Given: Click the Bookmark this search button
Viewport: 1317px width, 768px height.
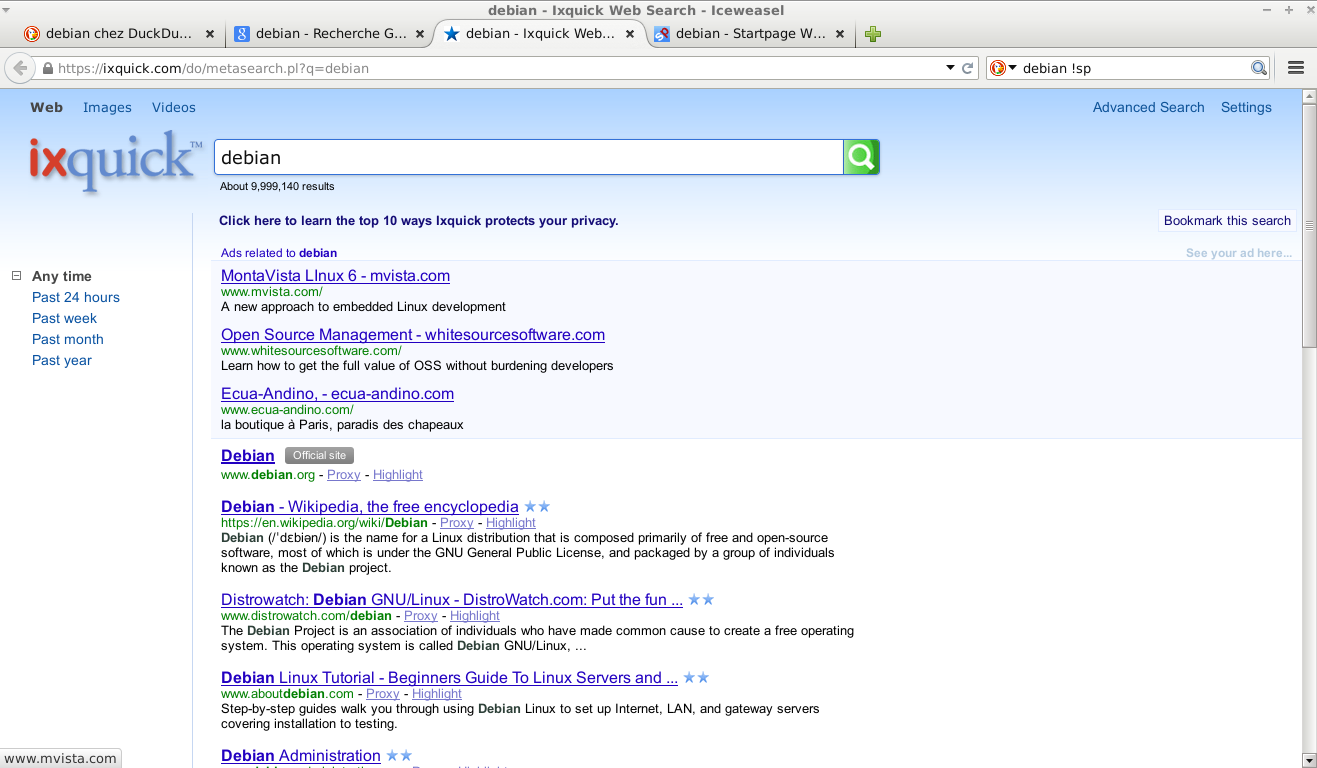Looking at the screenshot, I should (1227, 221).
